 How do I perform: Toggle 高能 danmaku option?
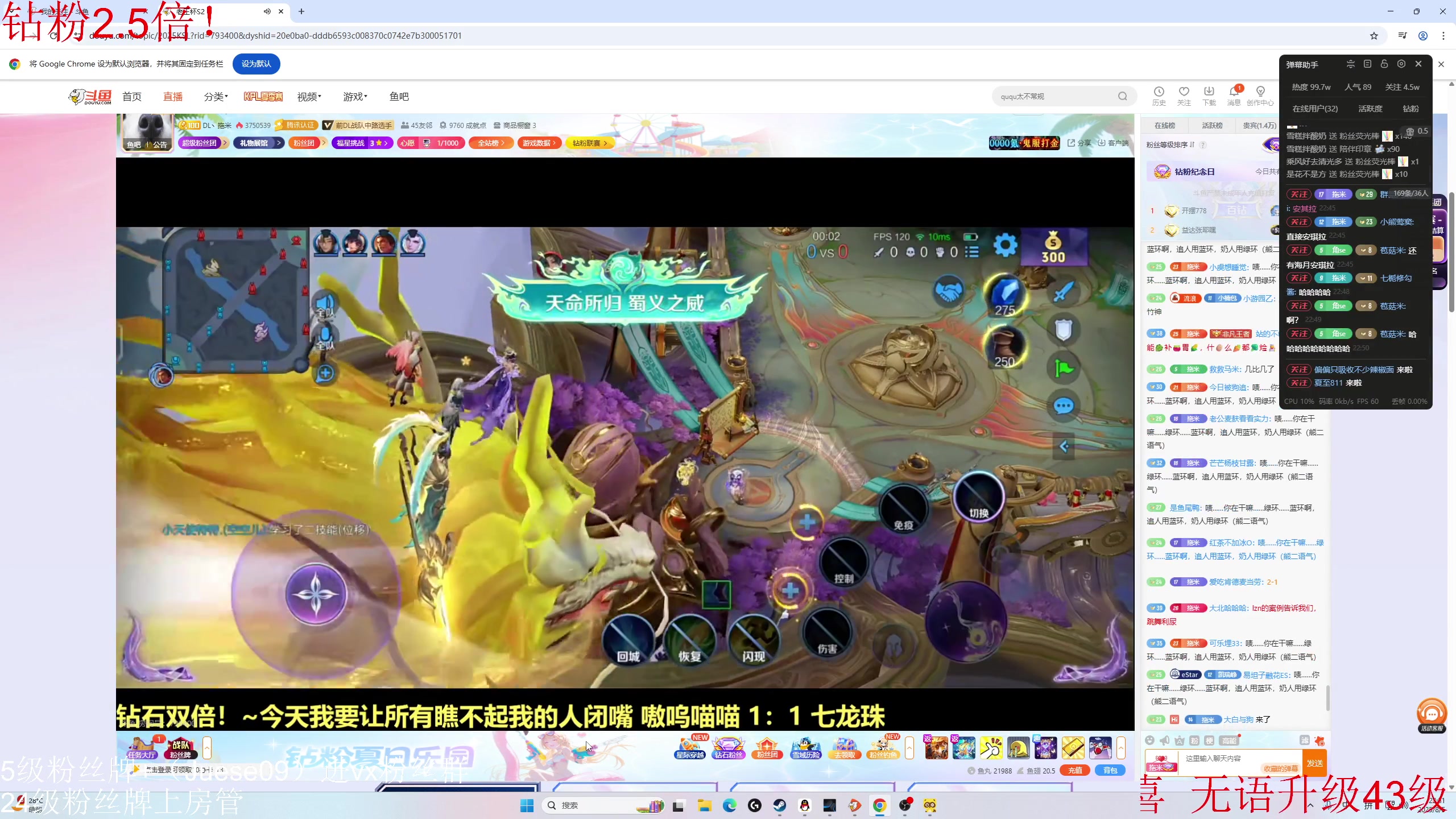(x=1229, y=741)
